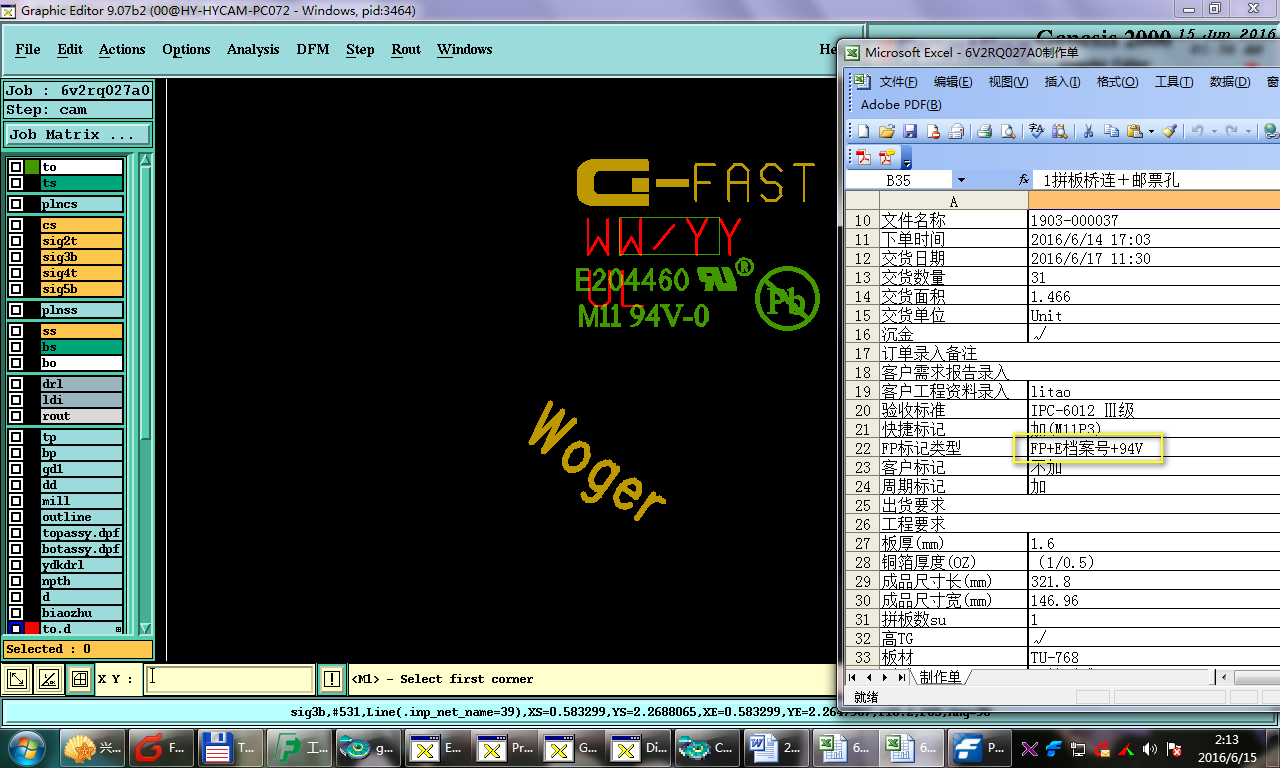The width and height of the screenshot is (1280, 768).
Task: Toggle the checkbox for layer ss
Action: (16, 331)
